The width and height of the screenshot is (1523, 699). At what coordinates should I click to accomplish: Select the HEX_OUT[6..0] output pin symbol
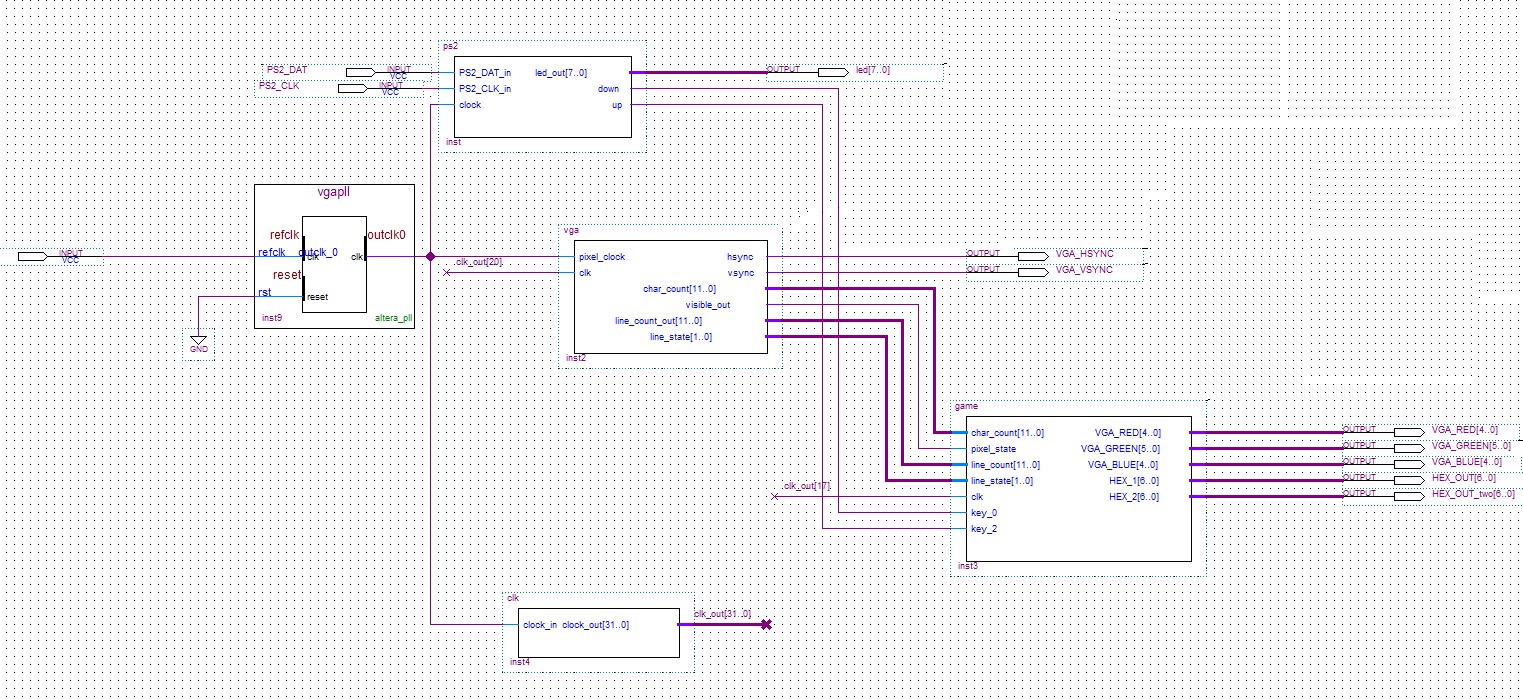point(1408,480)
